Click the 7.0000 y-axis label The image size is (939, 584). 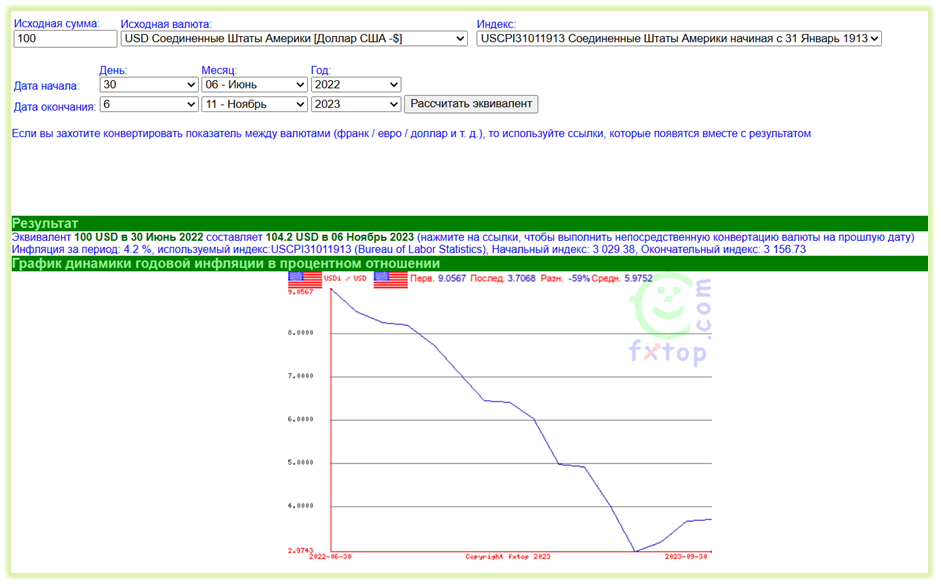click(x=301, y=376)
